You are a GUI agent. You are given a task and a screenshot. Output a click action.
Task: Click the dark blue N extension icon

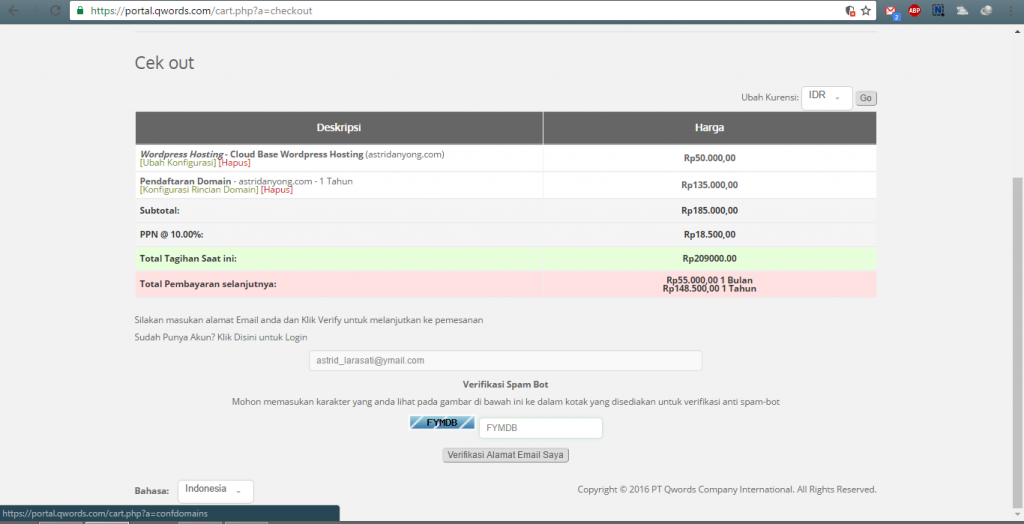coord(938,11)
